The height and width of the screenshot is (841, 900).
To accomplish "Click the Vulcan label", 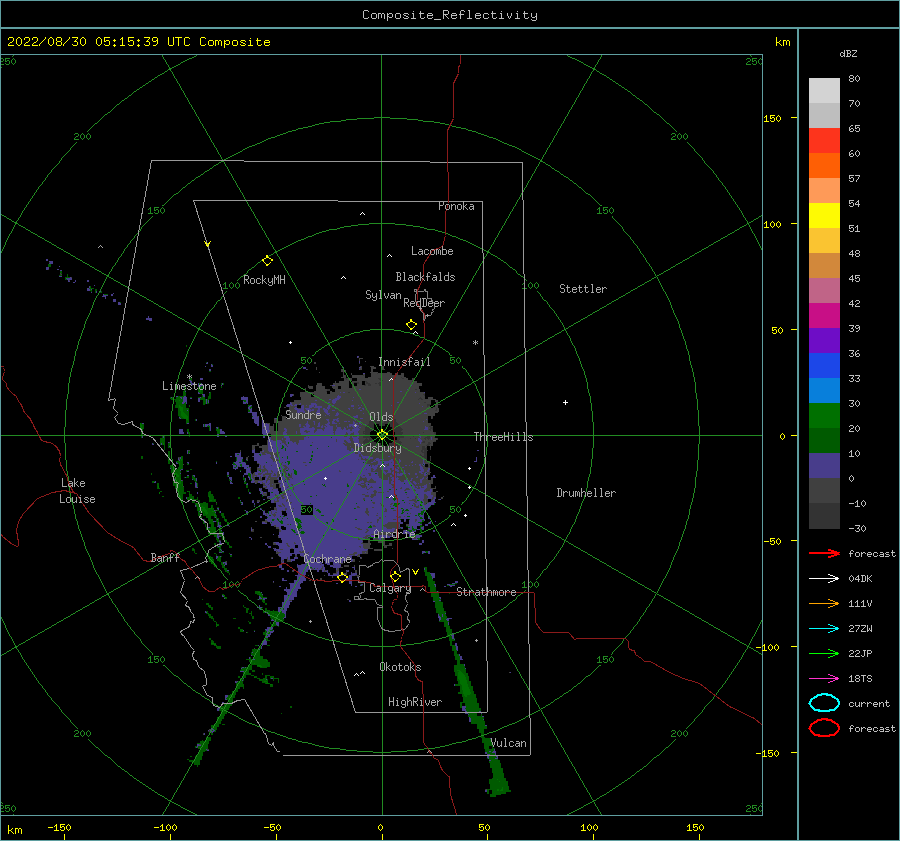I will pos(508,743).
